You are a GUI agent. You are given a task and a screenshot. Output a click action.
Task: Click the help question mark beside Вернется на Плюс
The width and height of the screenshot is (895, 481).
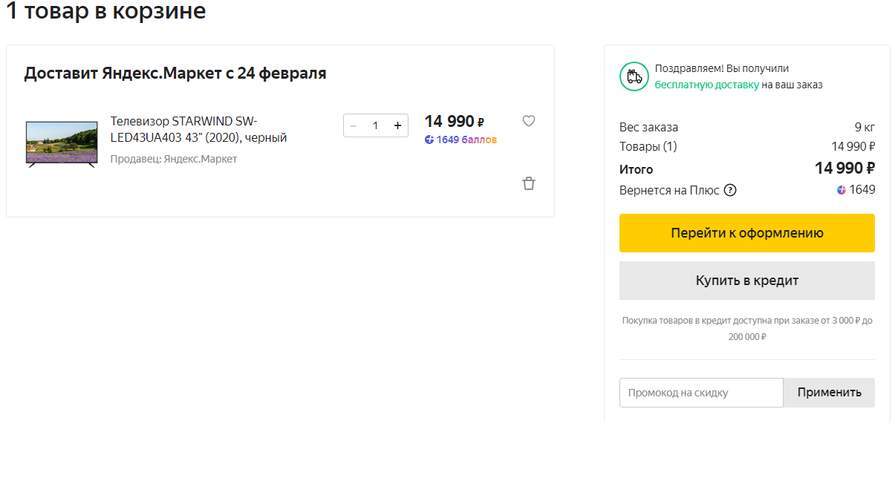click(x=730, y=190)
